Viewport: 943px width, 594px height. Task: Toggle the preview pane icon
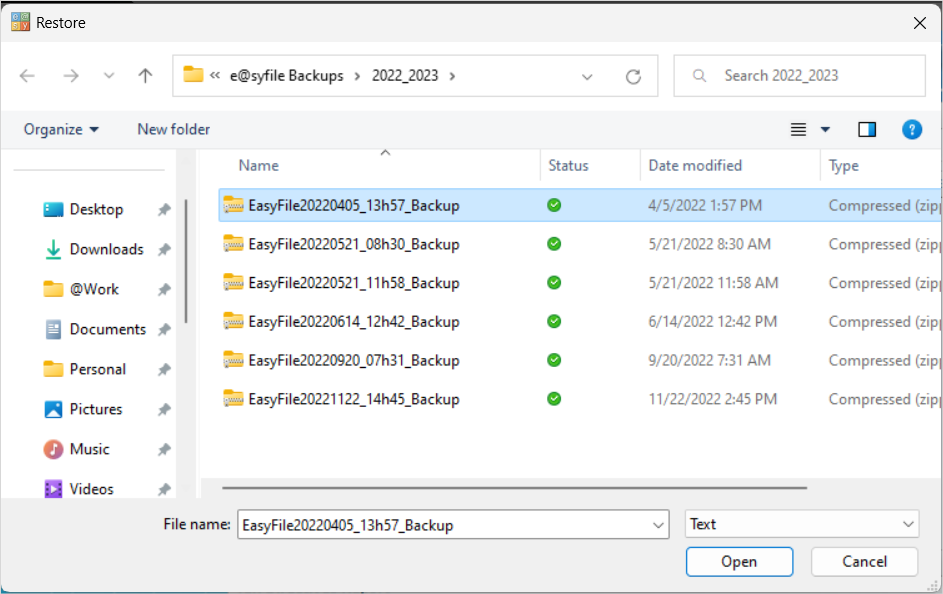click(867, 129)
